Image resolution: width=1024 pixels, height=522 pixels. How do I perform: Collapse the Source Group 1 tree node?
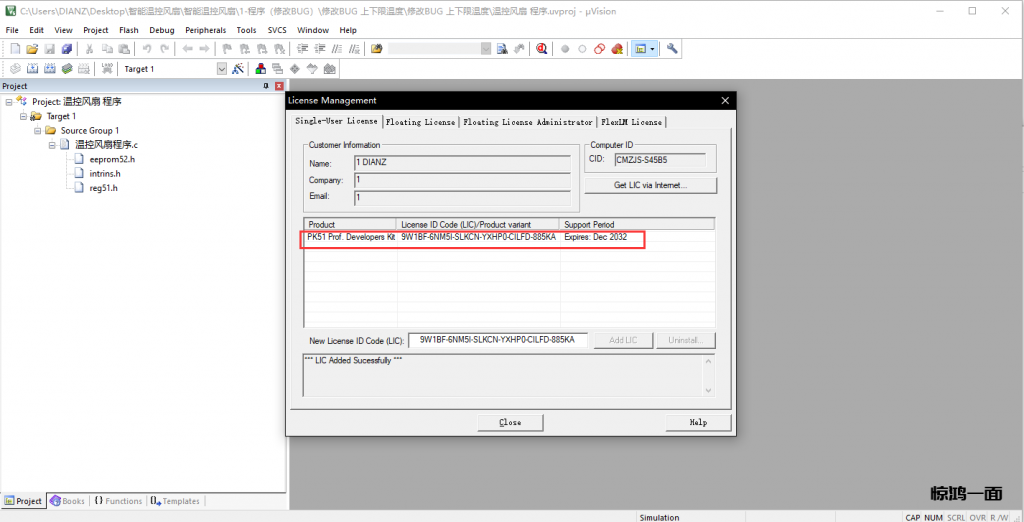point(38,131)
